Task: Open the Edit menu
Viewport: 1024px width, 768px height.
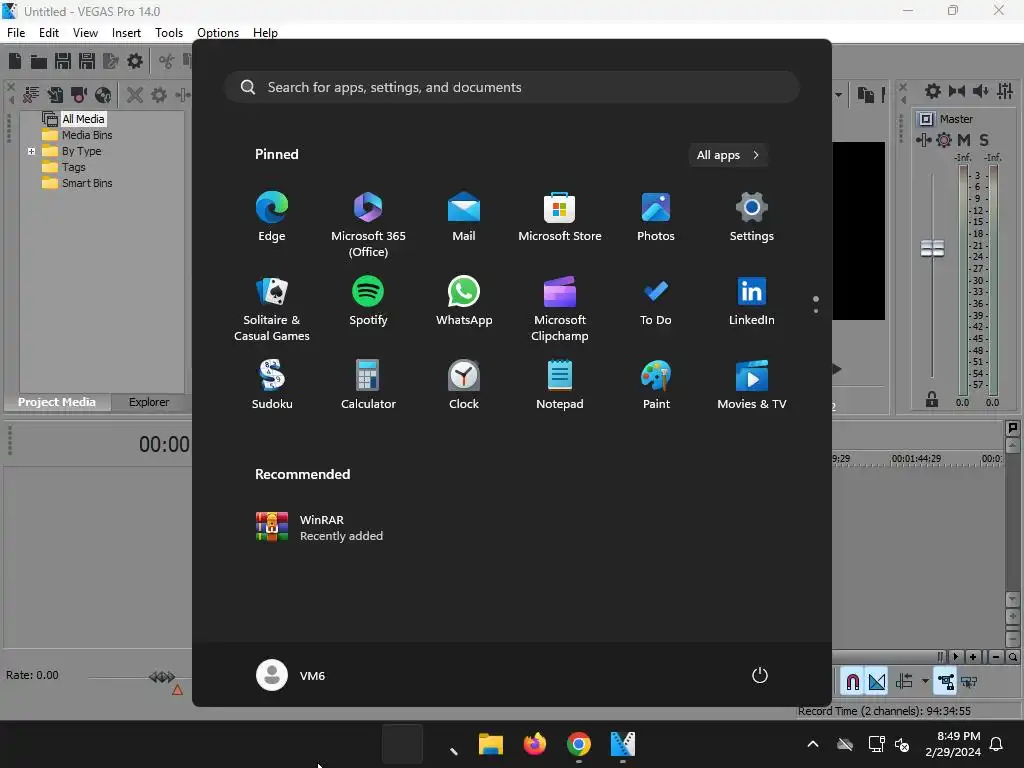Action: pos(48,33)
